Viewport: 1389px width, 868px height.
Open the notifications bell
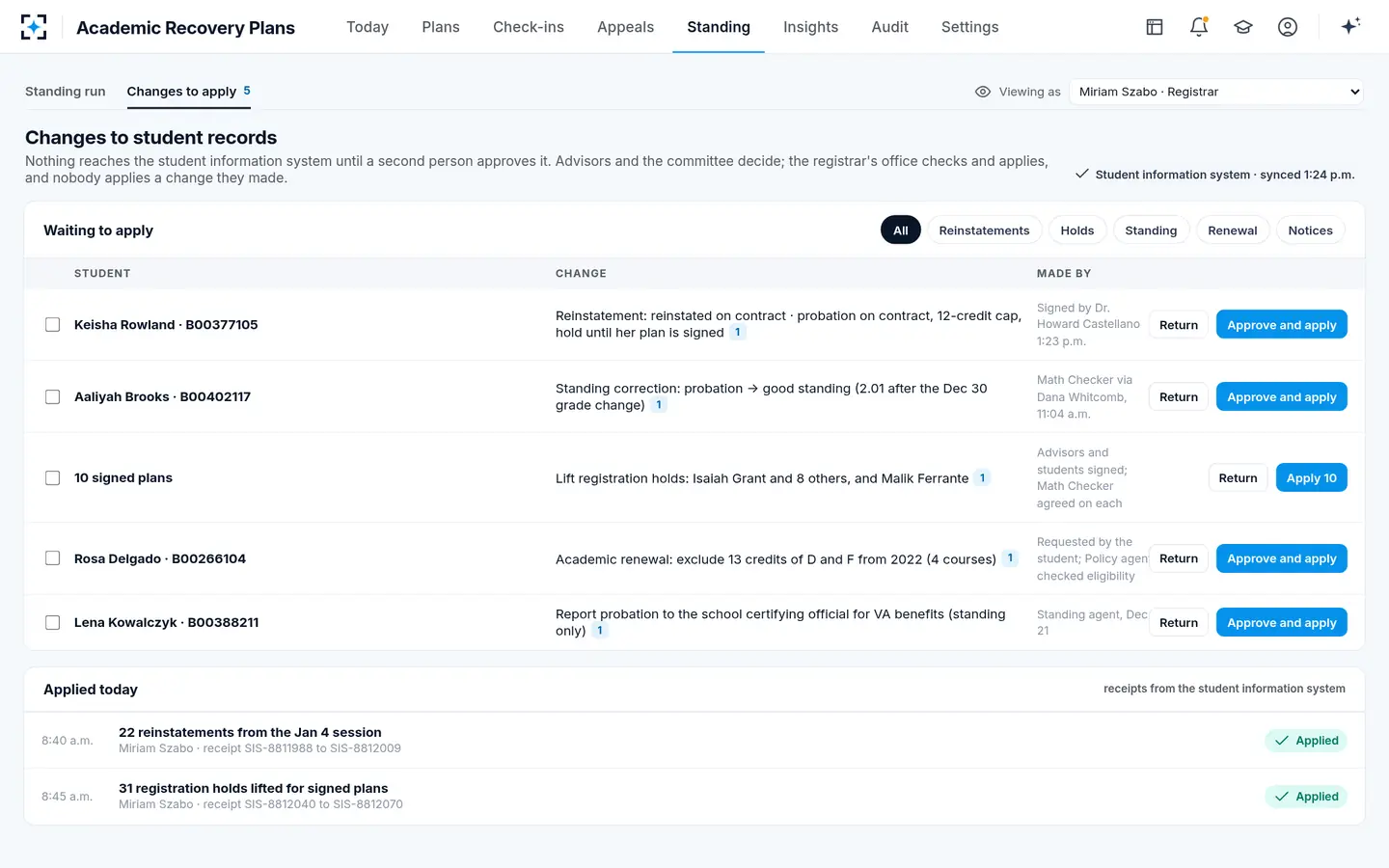[x=1199, y=27]
